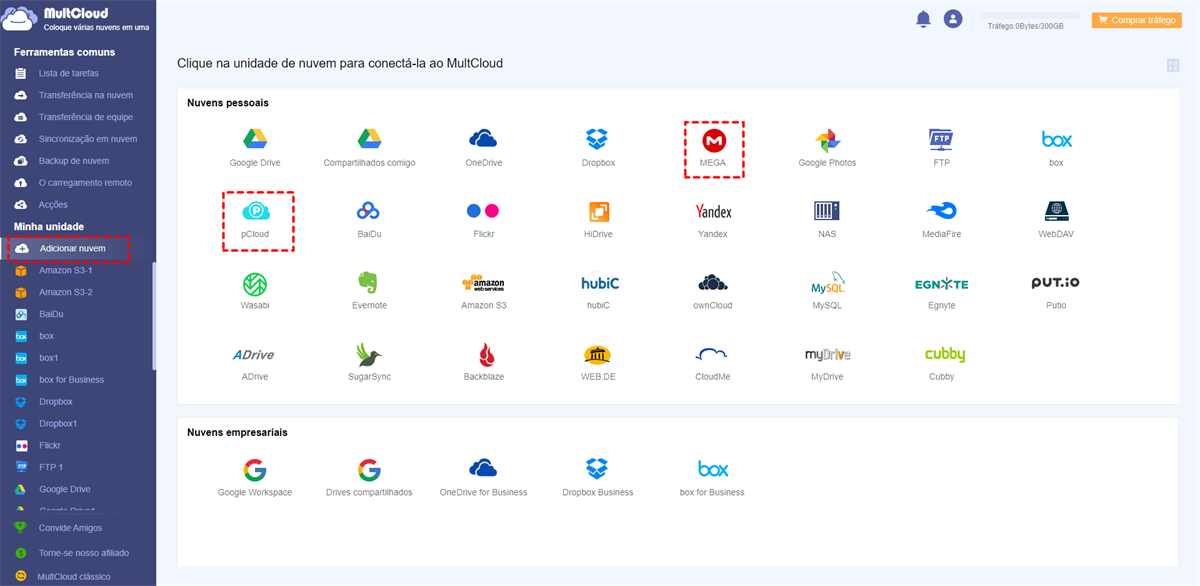Choose the Putio cloud

click(1056, 291)
